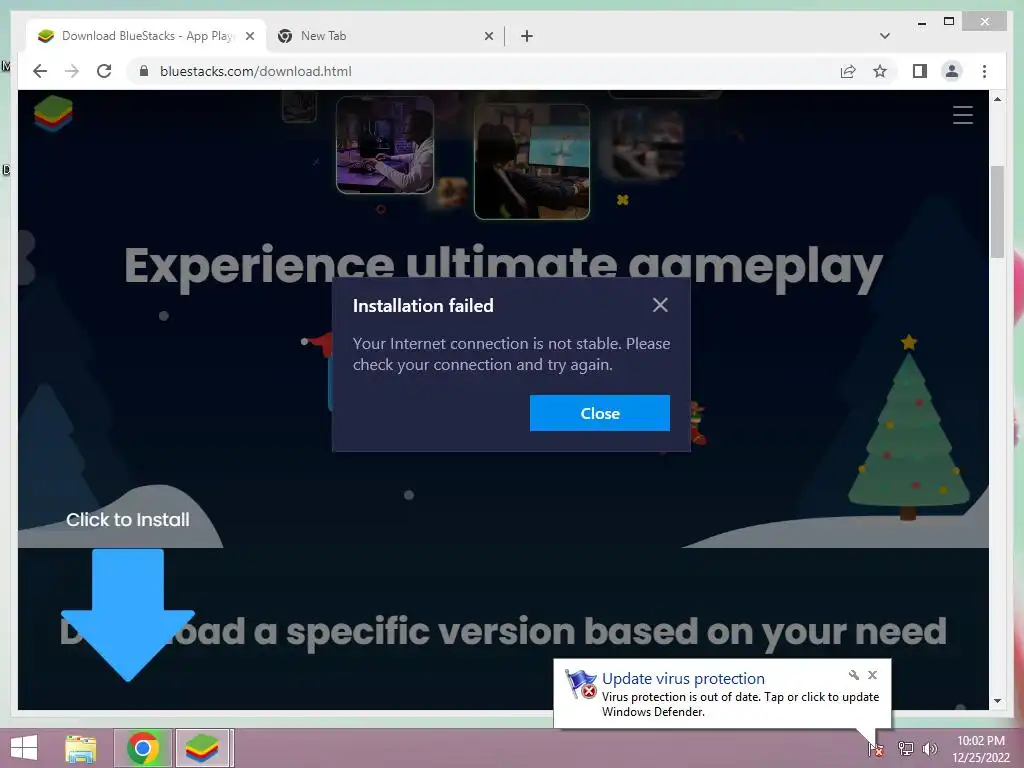Click the padlock site info icon
This screenshot has width=1024, height=768.
(x=144, y=71)
